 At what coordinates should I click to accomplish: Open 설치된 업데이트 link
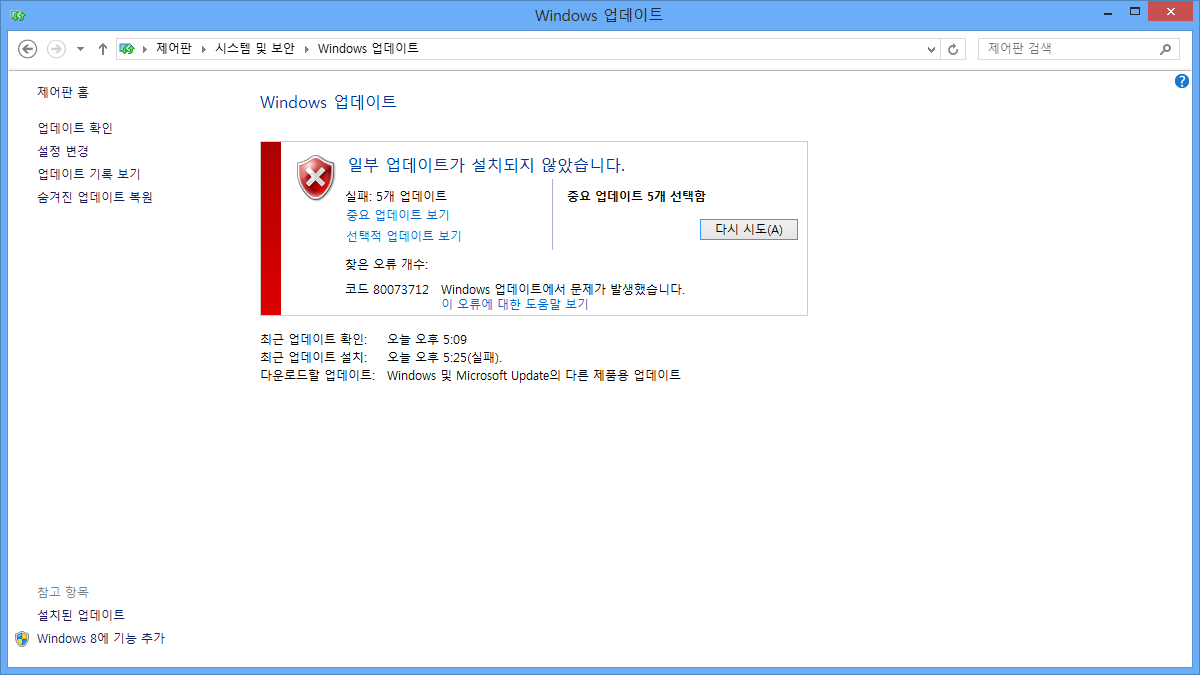(81, 615)
